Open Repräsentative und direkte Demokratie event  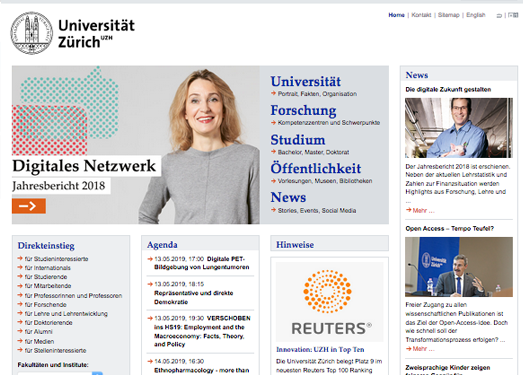tap(193, 297)
